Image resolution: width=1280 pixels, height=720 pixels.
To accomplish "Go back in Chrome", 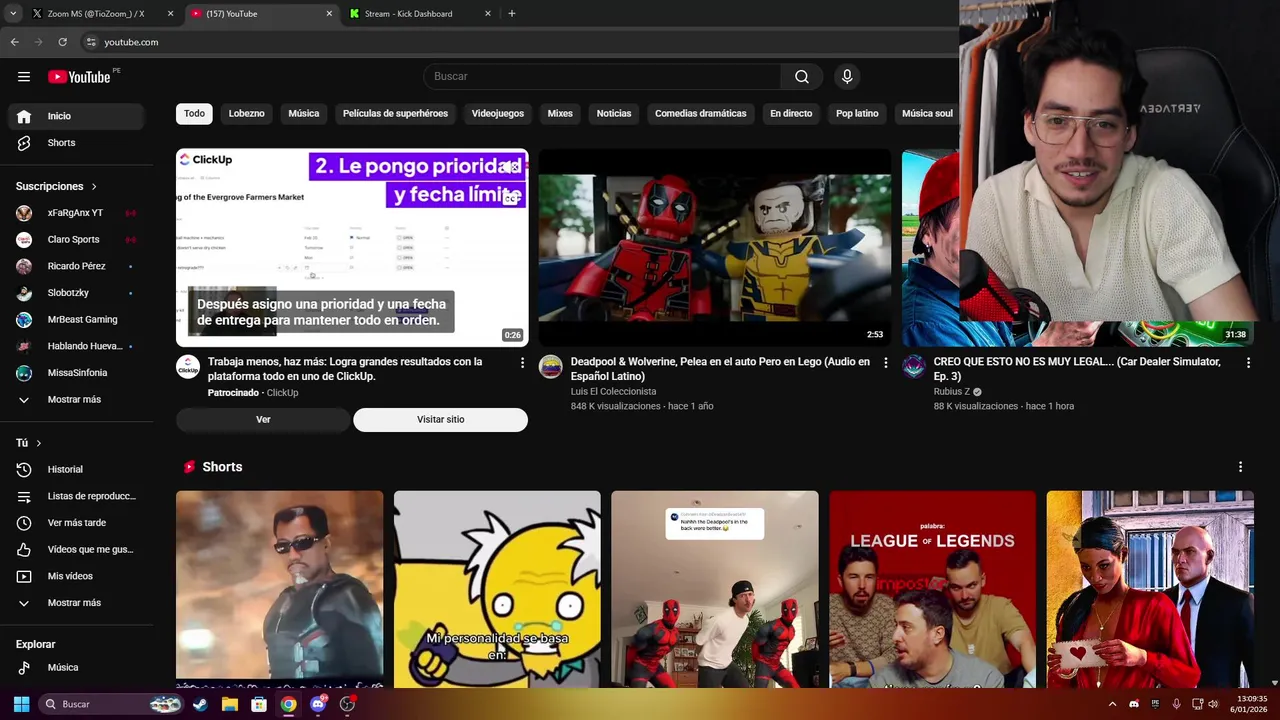I will [x=14, y=42].
